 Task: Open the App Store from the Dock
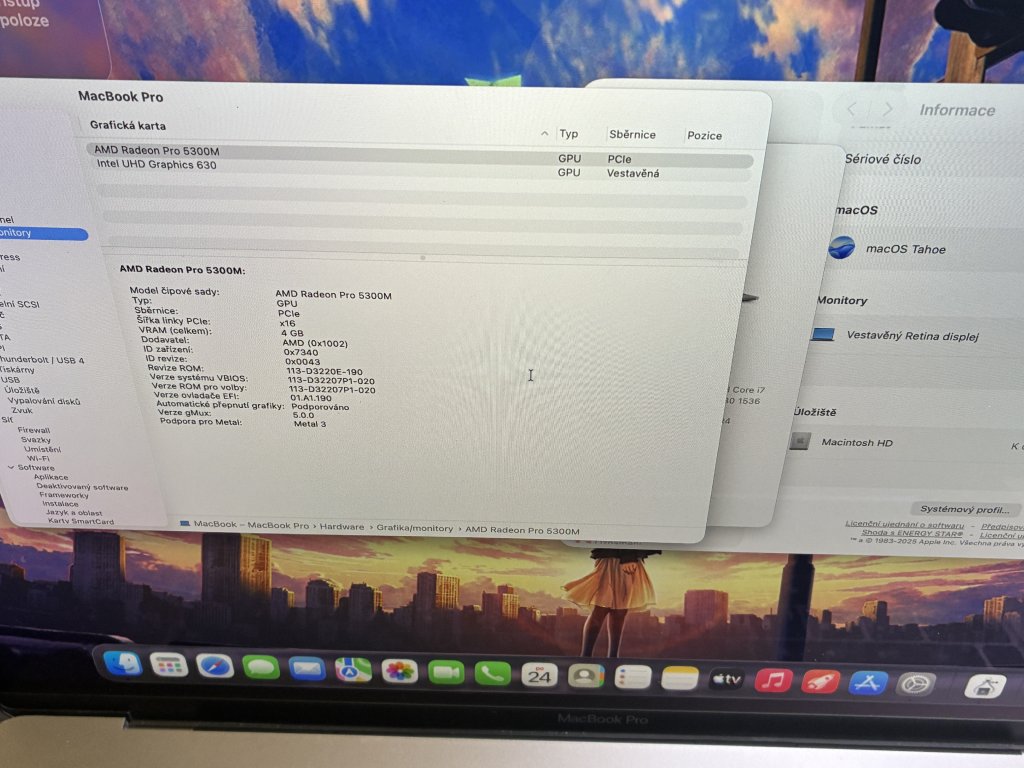867,684
